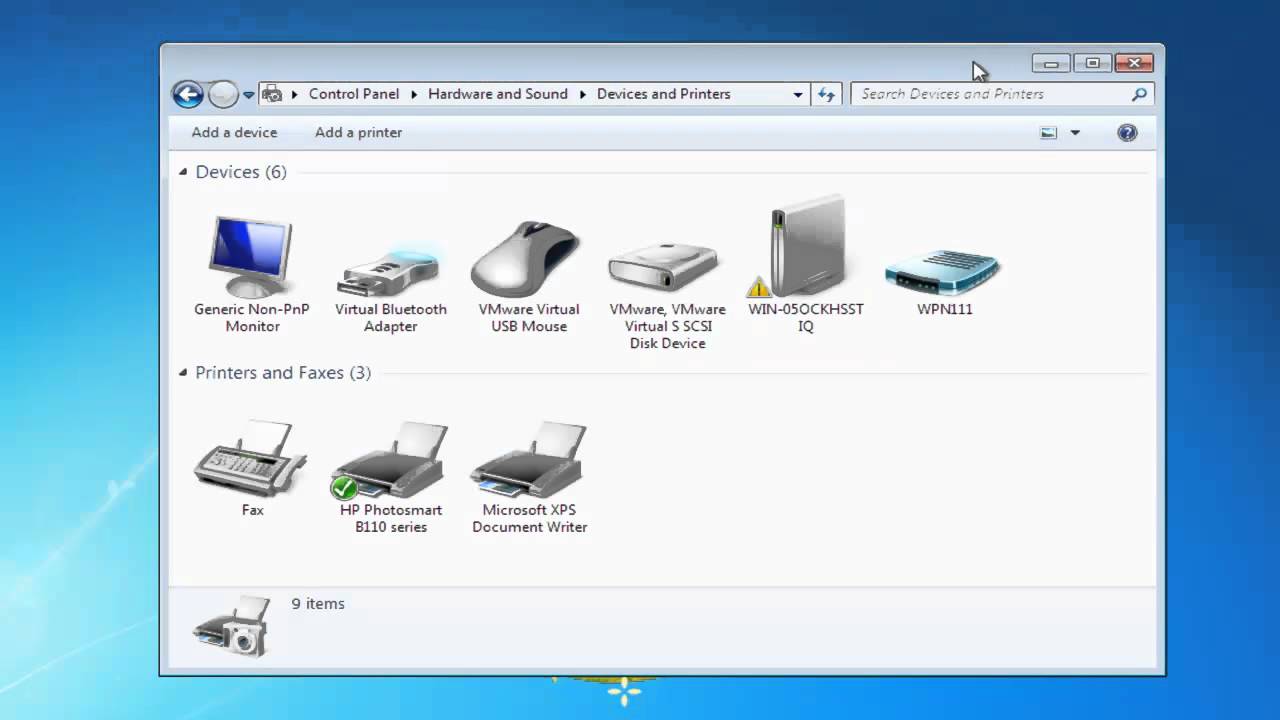The image size is (1280, 720).
Task: Open the Fax device
Action: pyautogui.click(x=251, y=458)
